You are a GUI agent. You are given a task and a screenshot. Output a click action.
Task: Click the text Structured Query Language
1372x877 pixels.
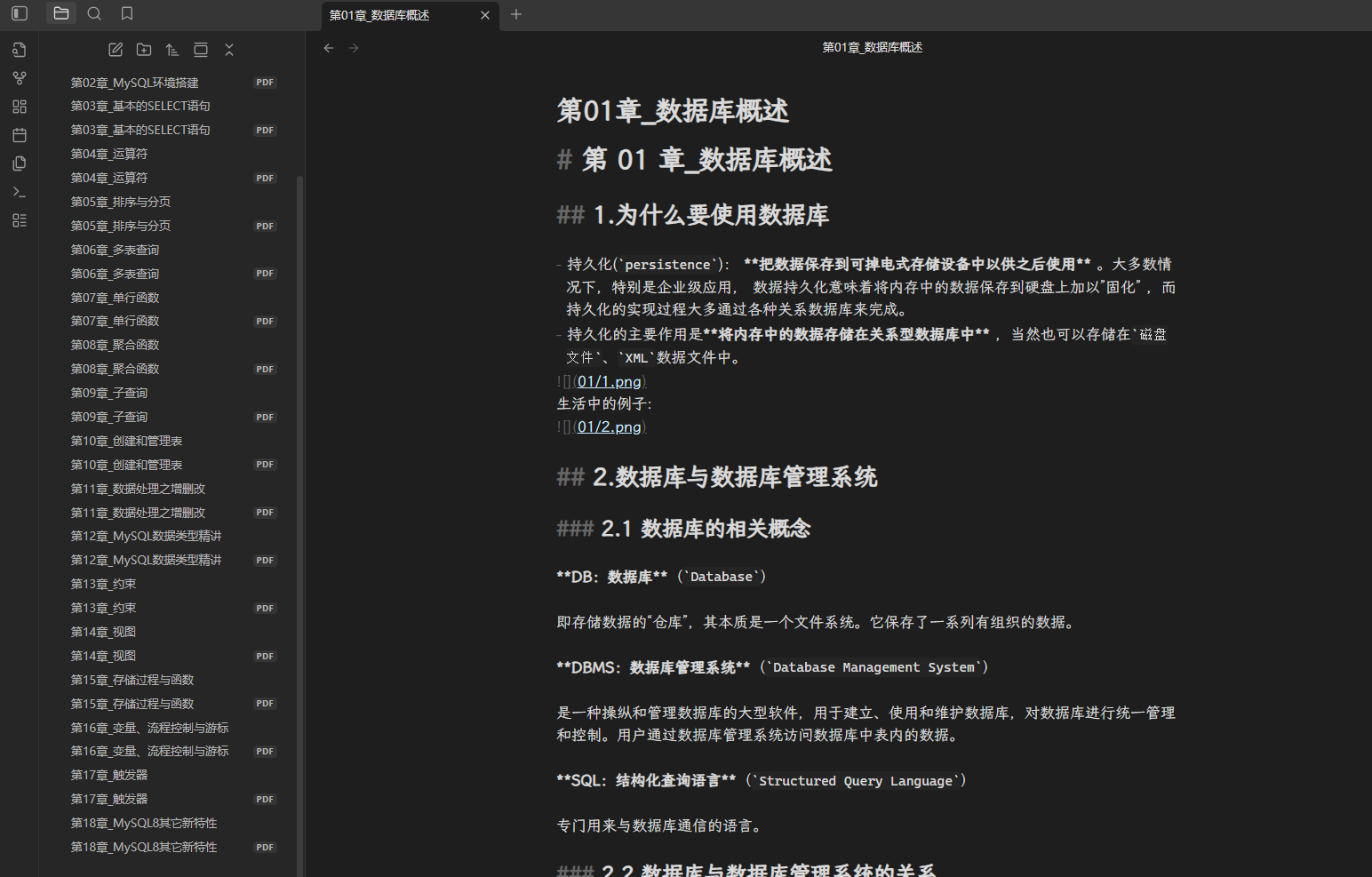pos(856,781)
